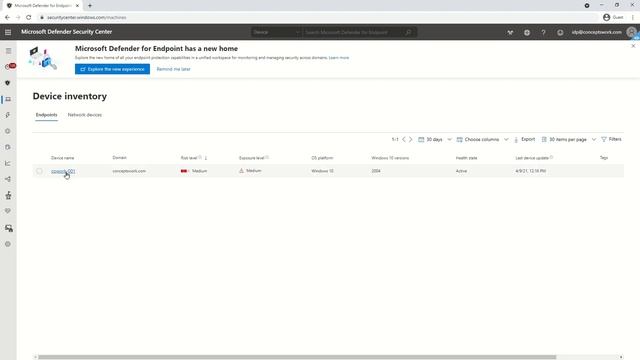Select the device row checkbox
640x360 pixels.
(39, 171)
